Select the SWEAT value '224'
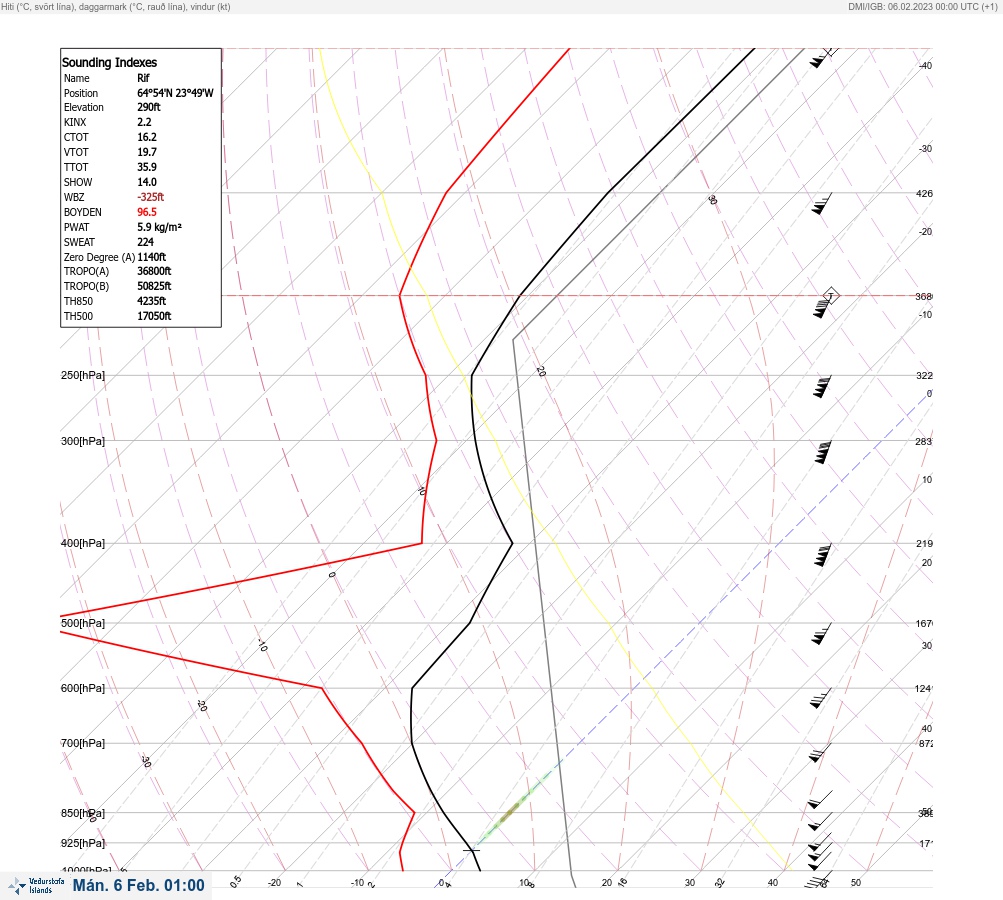 coord(145,242)
